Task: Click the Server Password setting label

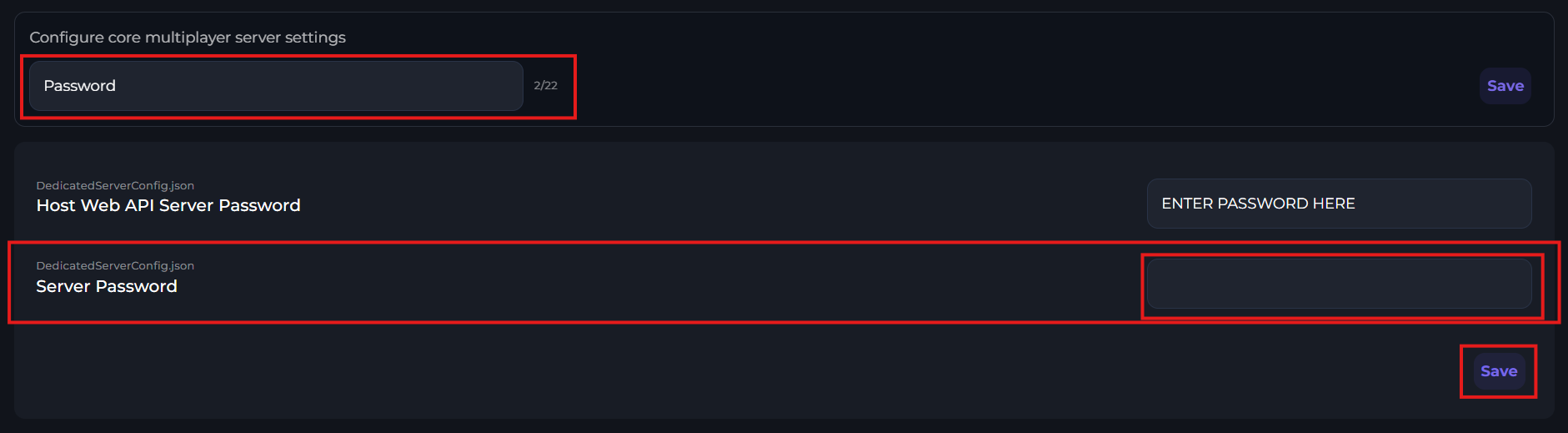Action: click(x=107, y=286)
